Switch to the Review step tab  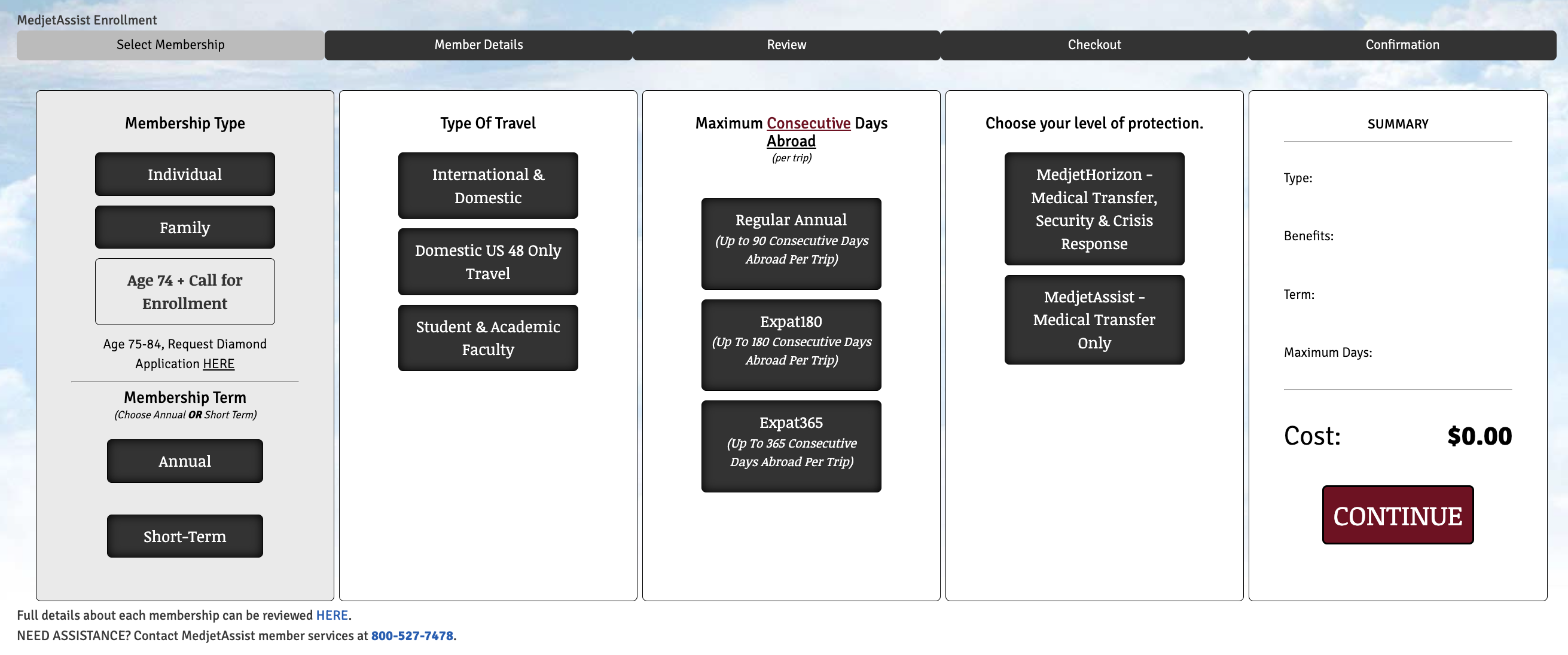click(x=786, y=45)
